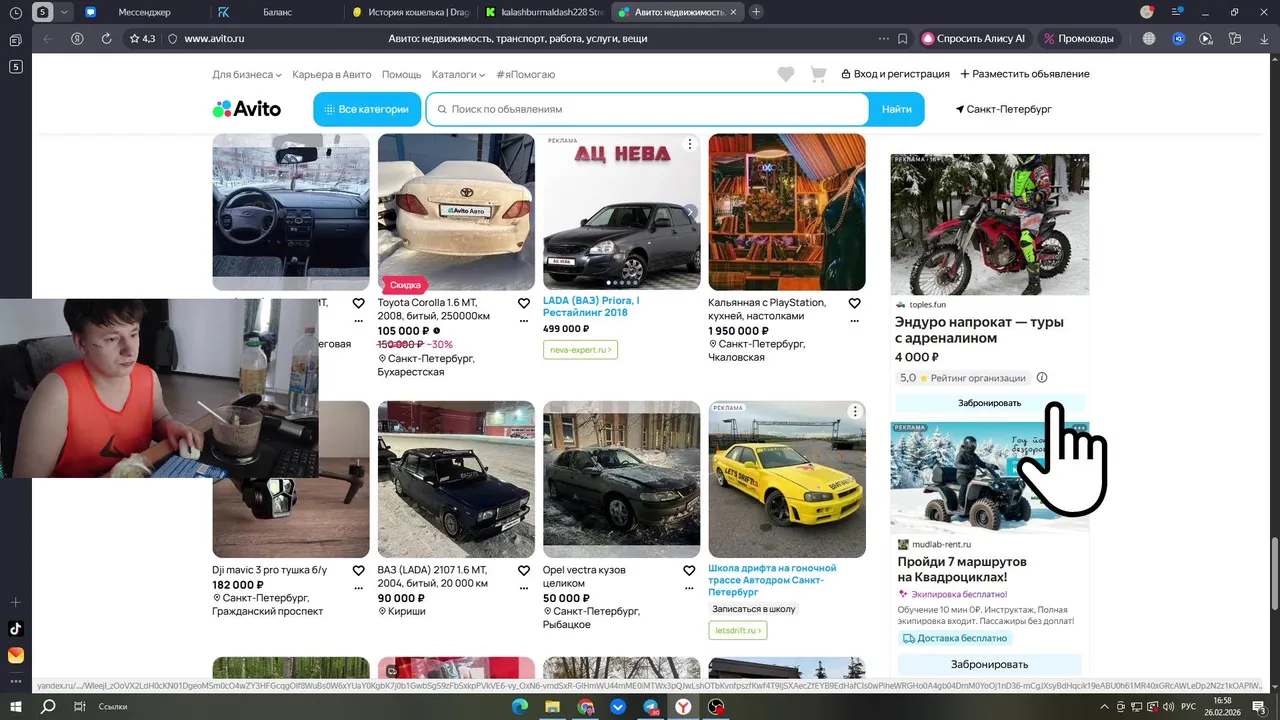
Task: Visit the neva-expert.ru button
Action: click(580, 350)
